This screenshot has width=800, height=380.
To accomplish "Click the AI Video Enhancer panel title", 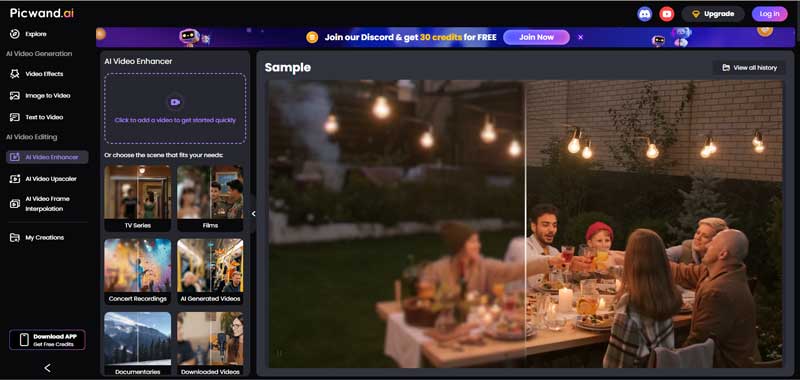I will [138, 61].
